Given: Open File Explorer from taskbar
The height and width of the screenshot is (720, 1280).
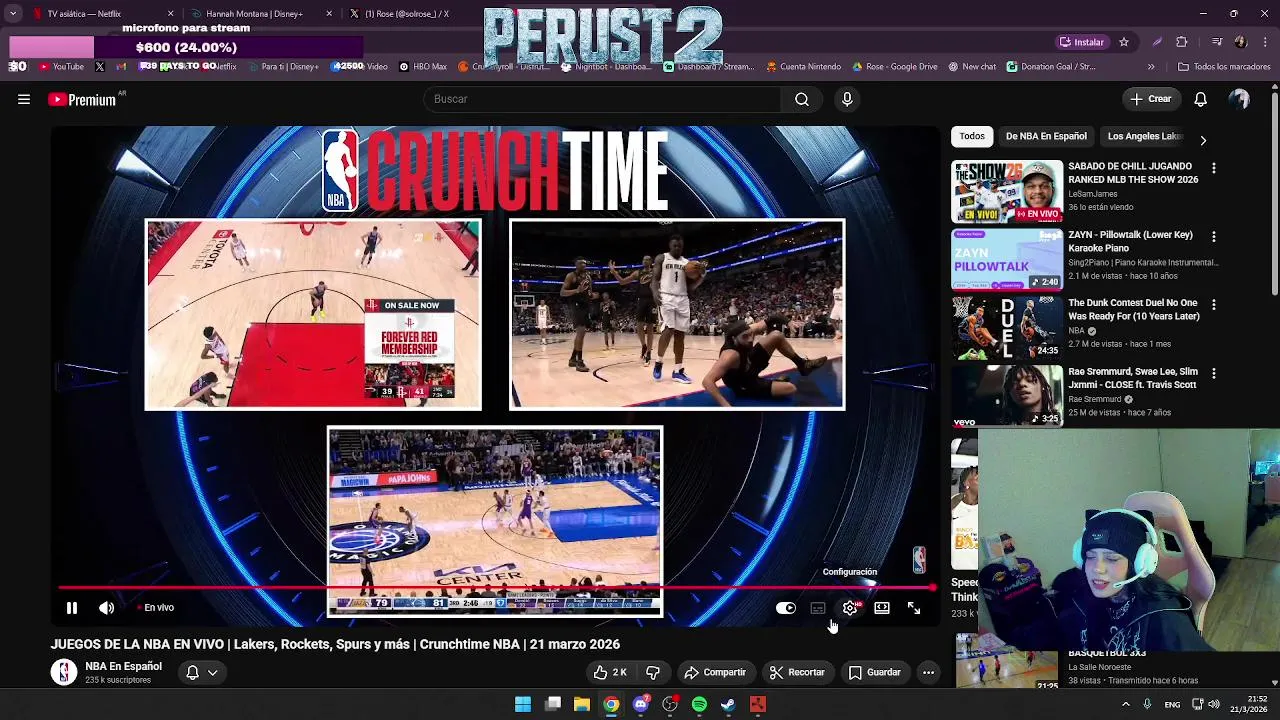Looking at the screenshot, I should point(582,705).
